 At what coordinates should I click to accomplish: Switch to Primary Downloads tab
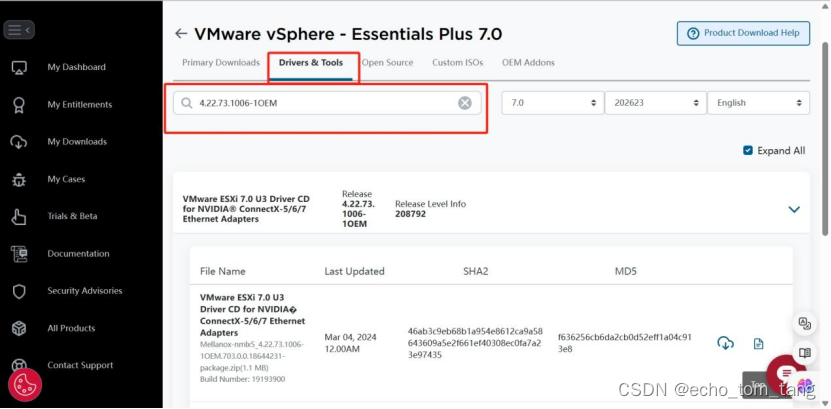[221, 63]
